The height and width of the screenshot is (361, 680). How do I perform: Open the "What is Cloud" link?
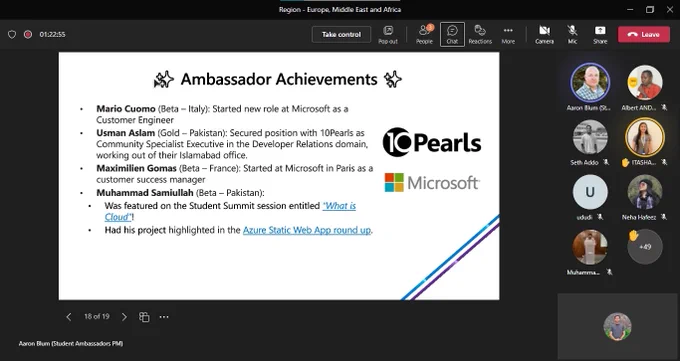click(x=339, y=206)
